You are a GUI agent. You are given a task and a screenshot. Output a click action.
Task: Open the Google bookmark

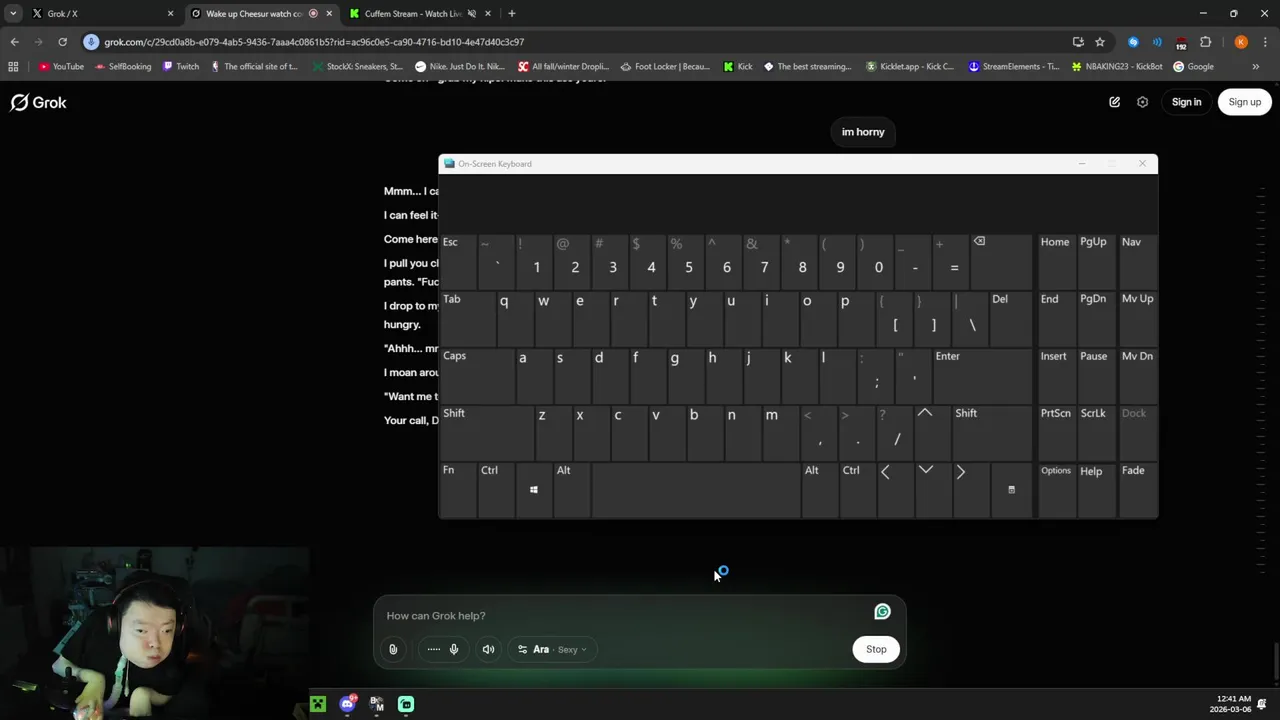coord(1193,67)
